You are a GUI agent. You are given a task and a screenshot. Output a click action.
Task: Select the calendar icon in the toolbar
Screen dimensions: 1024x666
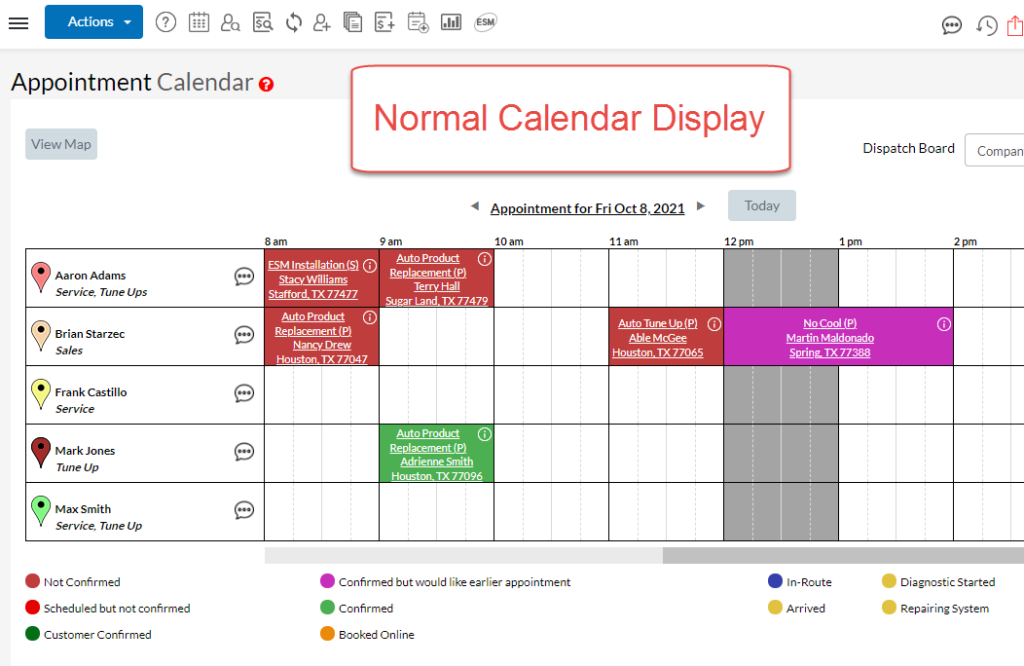pos(199,22)
